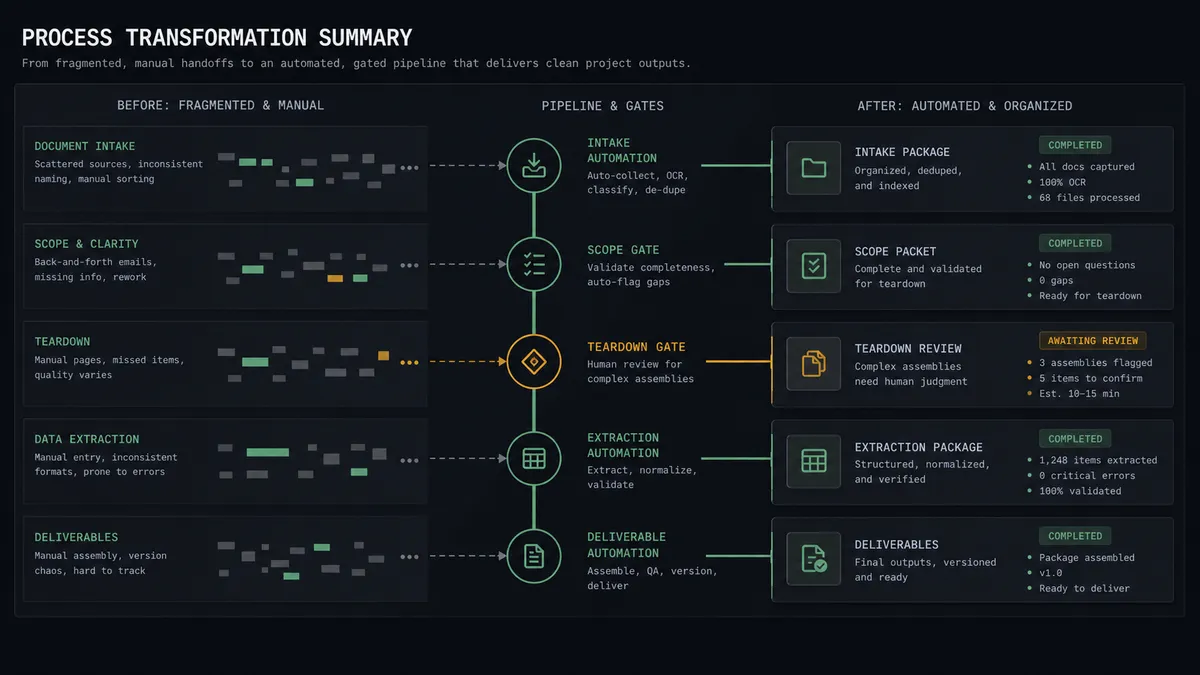Screen dimensions: 1200x675
Task: Click the Data Extraction card on the left
Action: click(x=226, y=461)
